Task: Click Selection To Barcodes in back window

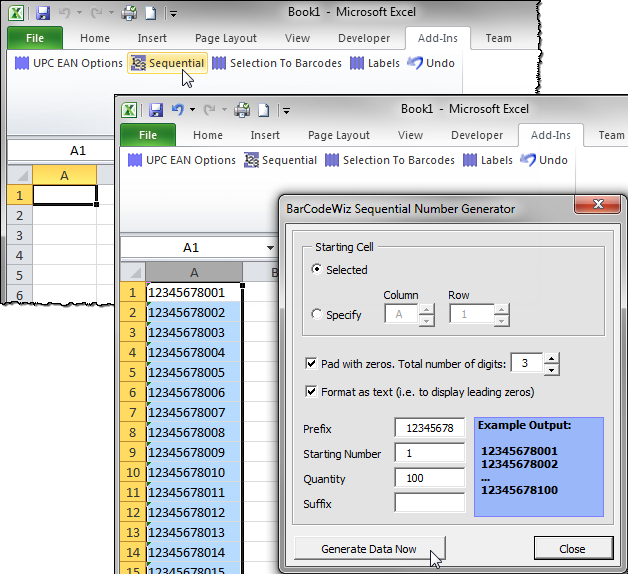Action: [277, 63]
